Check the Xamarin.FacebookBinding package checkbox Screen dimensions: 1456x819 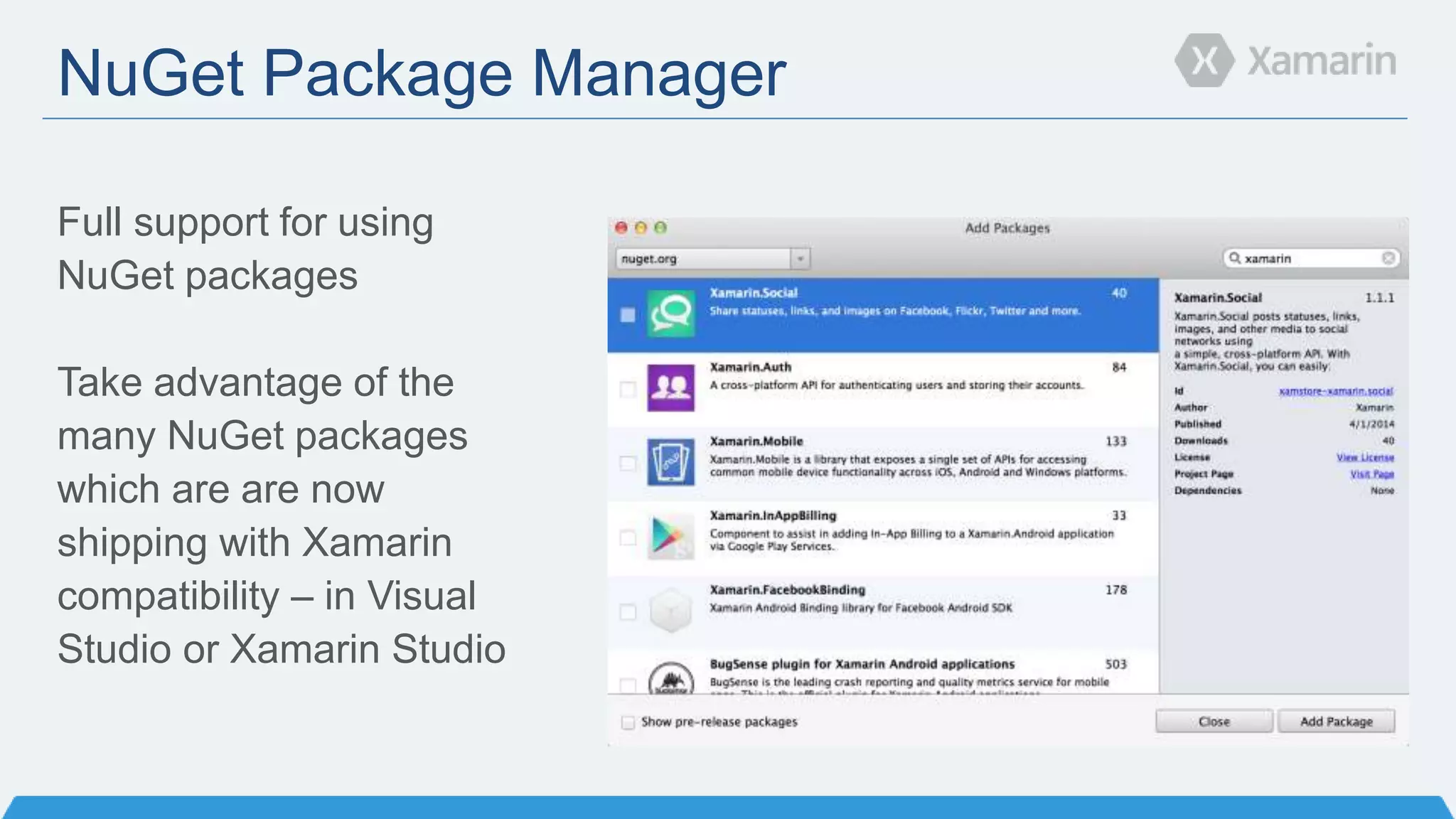628,611
